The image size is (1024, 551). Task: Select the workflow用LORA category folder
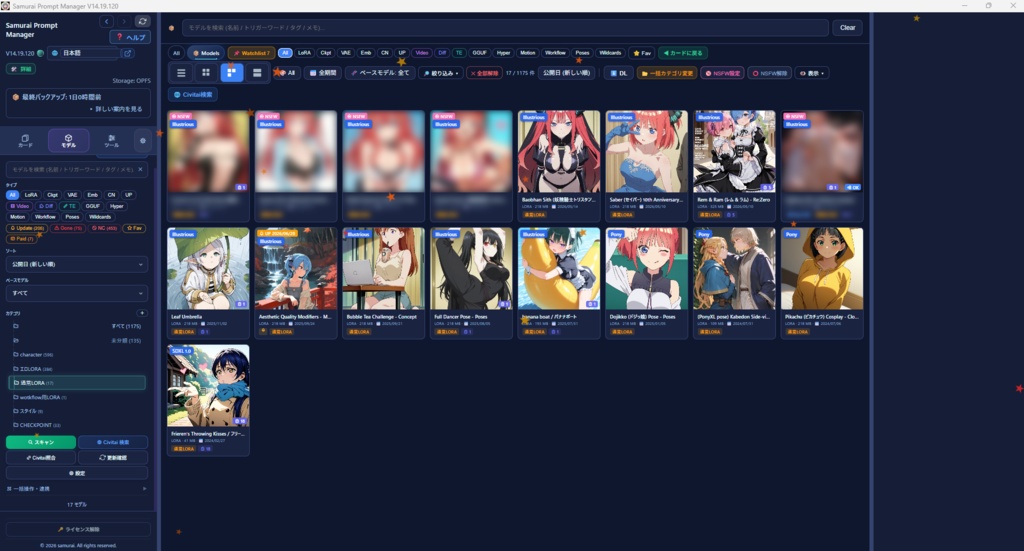77,397
